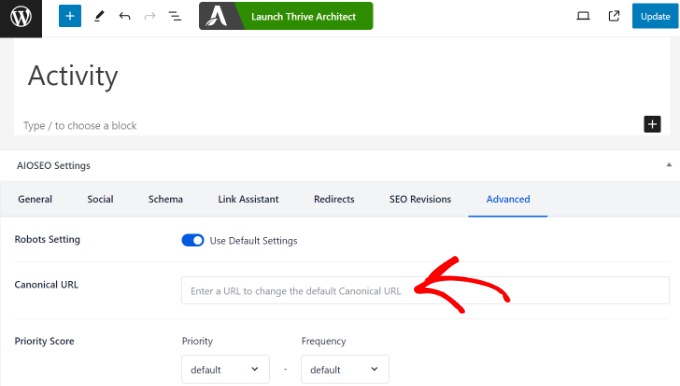
Task: Toggle Use Default Settings switch
Action: [193, 240]
